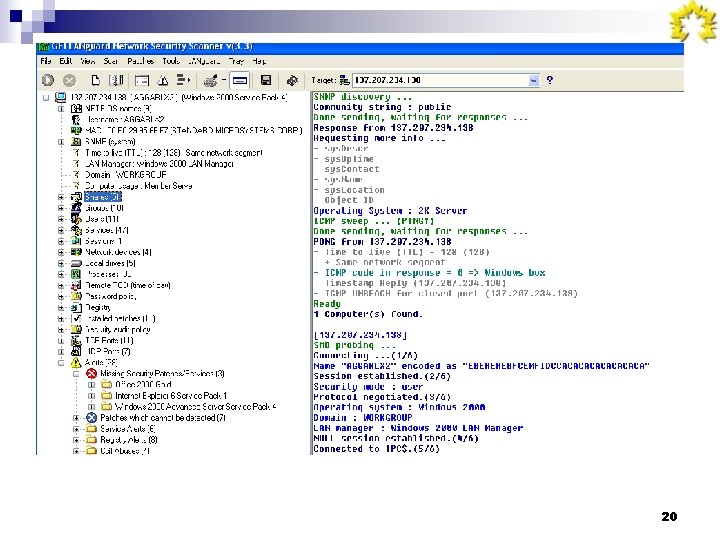Open the Tools menu
This screenshot has height=540, width=720.
[171, 61]
